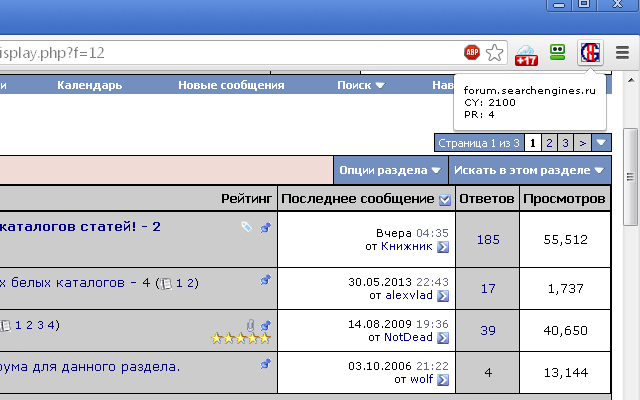Click multipage icon in белых каталогов thread

pos(166,283)
